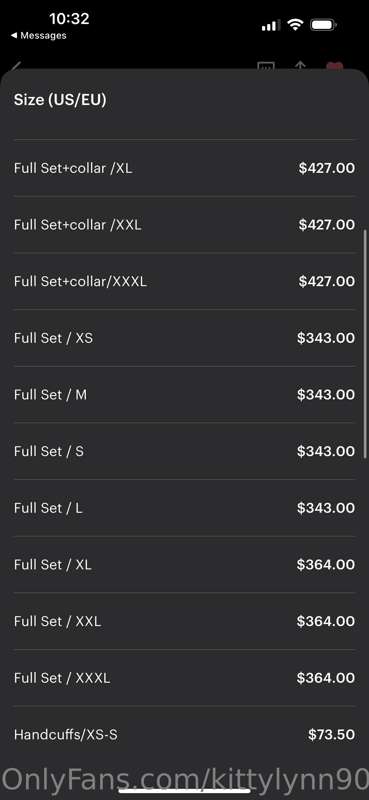Select the Full Set / S option
Viewport: 369px width, 800px height.
click(x=184, y=451)
